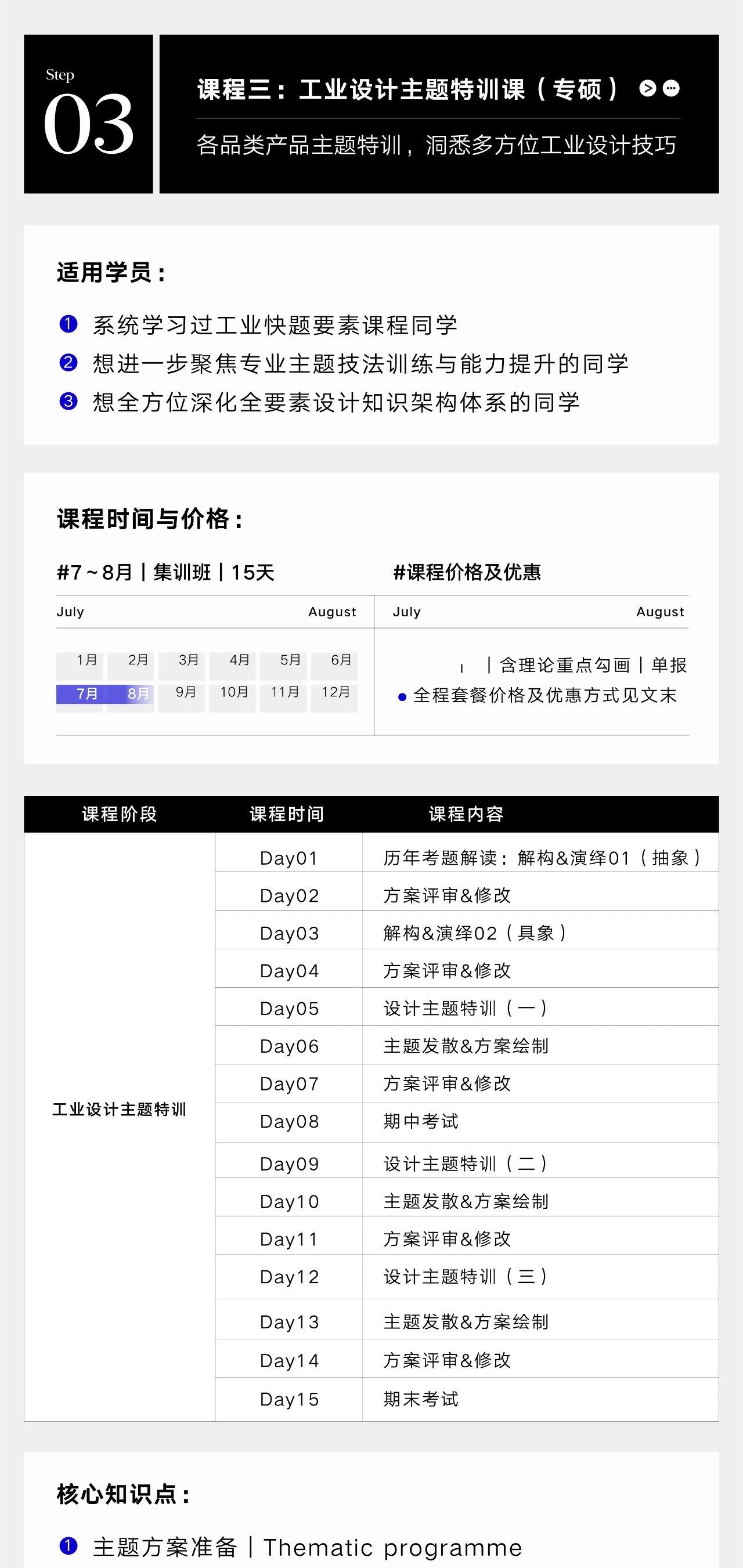Select the 6月 month cell
The image size is (743, 1568).
tap(334, 666)
